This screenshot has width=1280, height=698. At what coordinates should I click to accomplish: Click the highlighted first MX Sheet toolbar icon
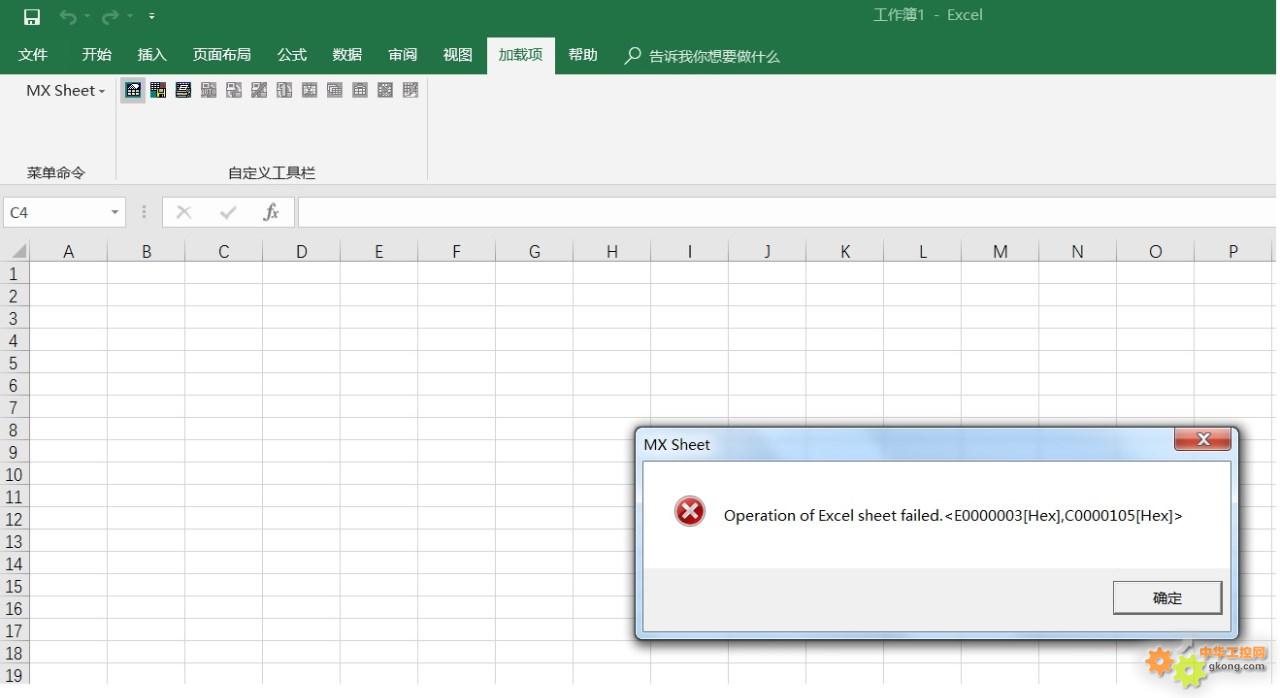point(133,90)
